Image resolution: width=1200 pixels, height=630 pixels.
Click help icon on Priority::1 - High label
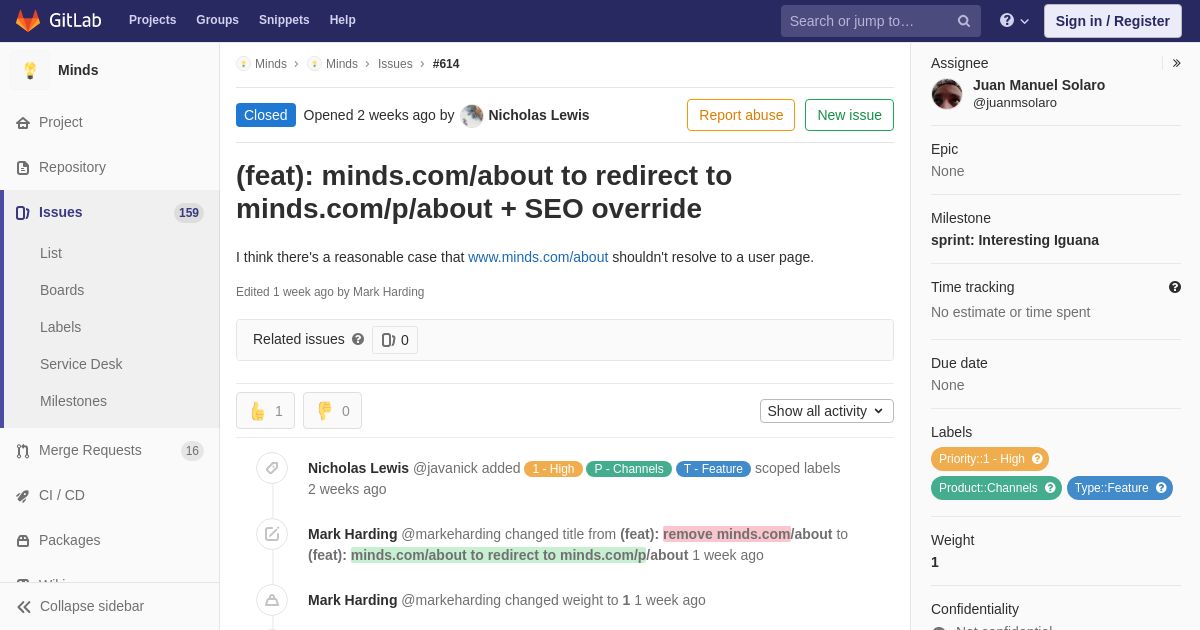tap(1037, 459)
